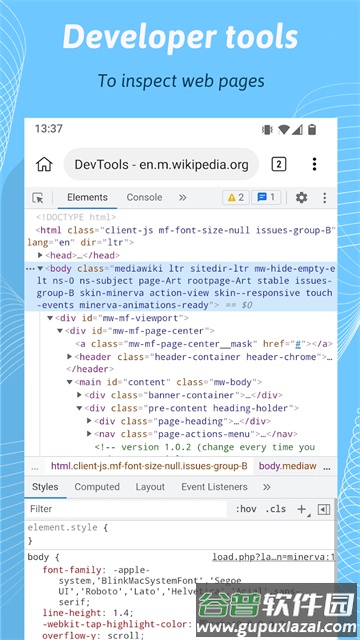Click the element.style rule block
The height and width of the screenshot is (640, 360).
coord(180,534)
